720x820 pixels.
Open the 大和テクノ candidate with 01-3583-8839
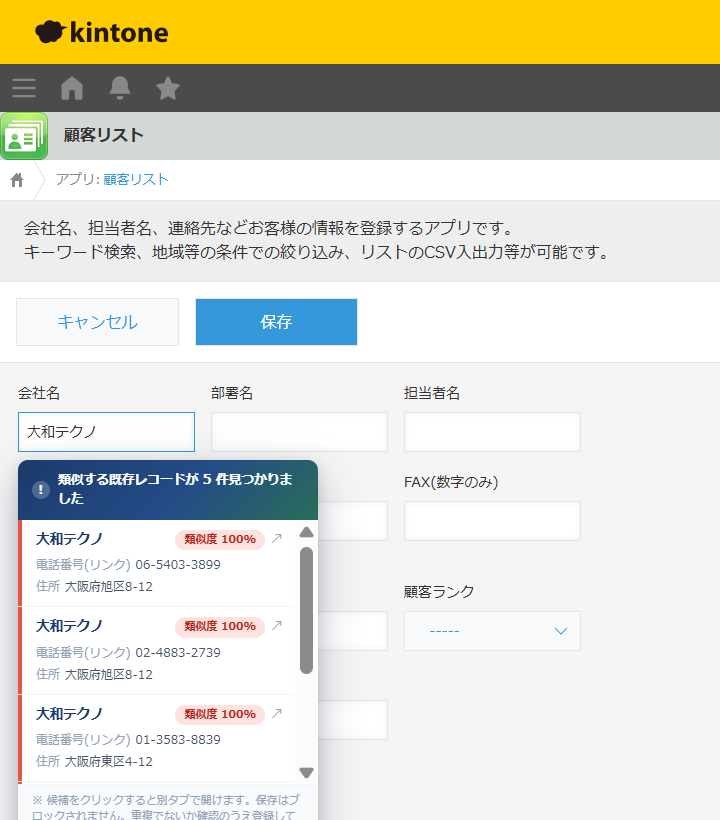157,738
